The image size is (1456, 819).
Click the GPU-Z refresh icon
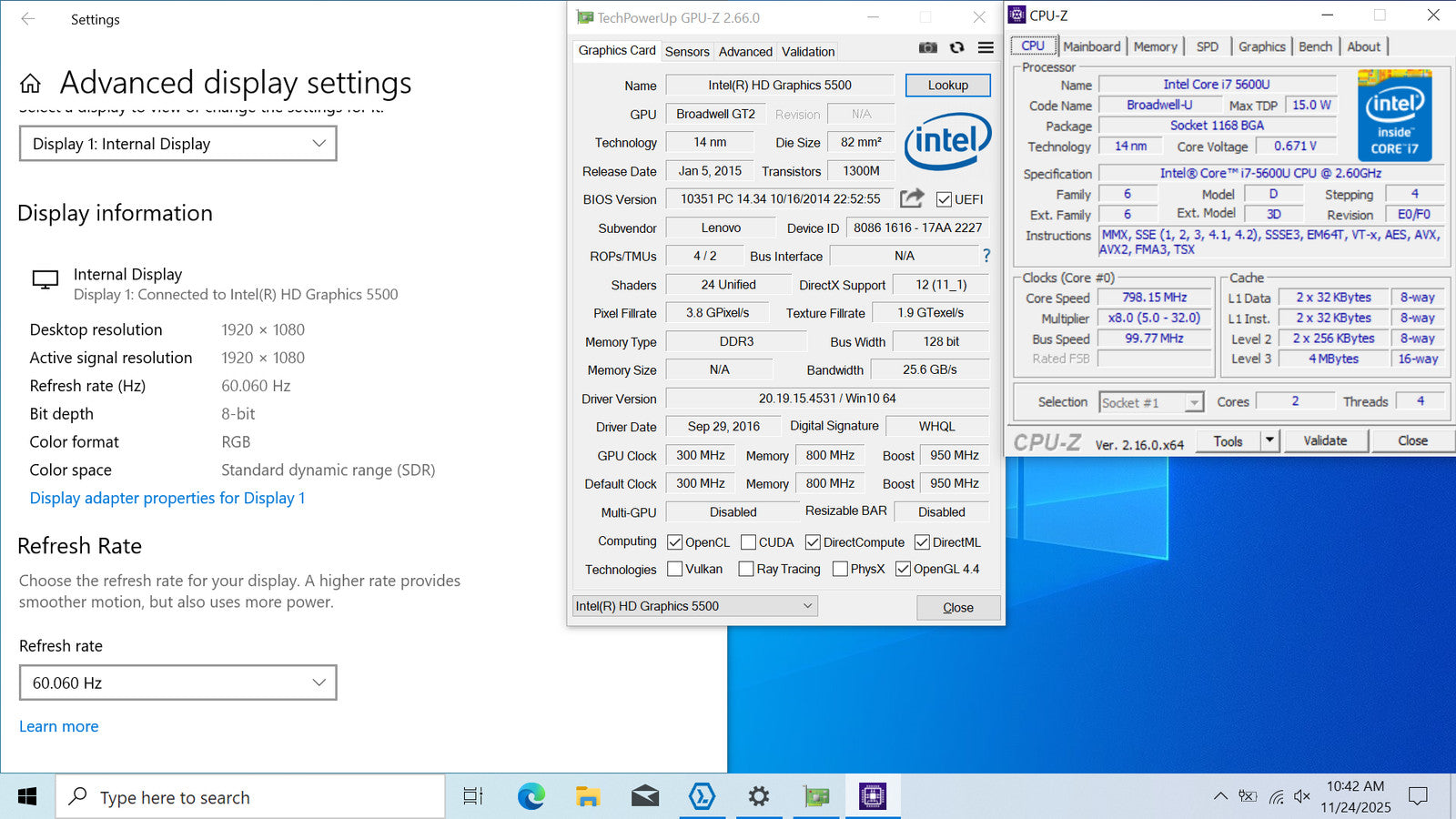point(956,48)
